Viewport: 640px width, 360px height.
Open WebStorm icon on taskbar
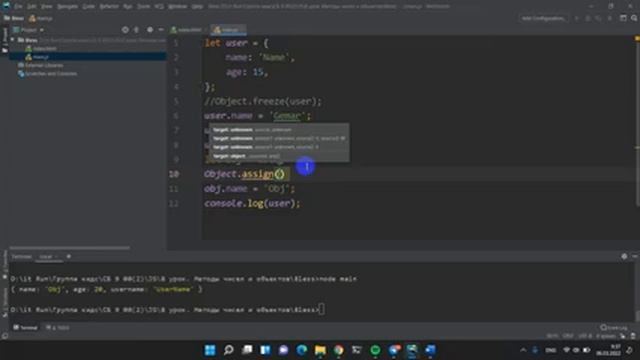[412, 350]
